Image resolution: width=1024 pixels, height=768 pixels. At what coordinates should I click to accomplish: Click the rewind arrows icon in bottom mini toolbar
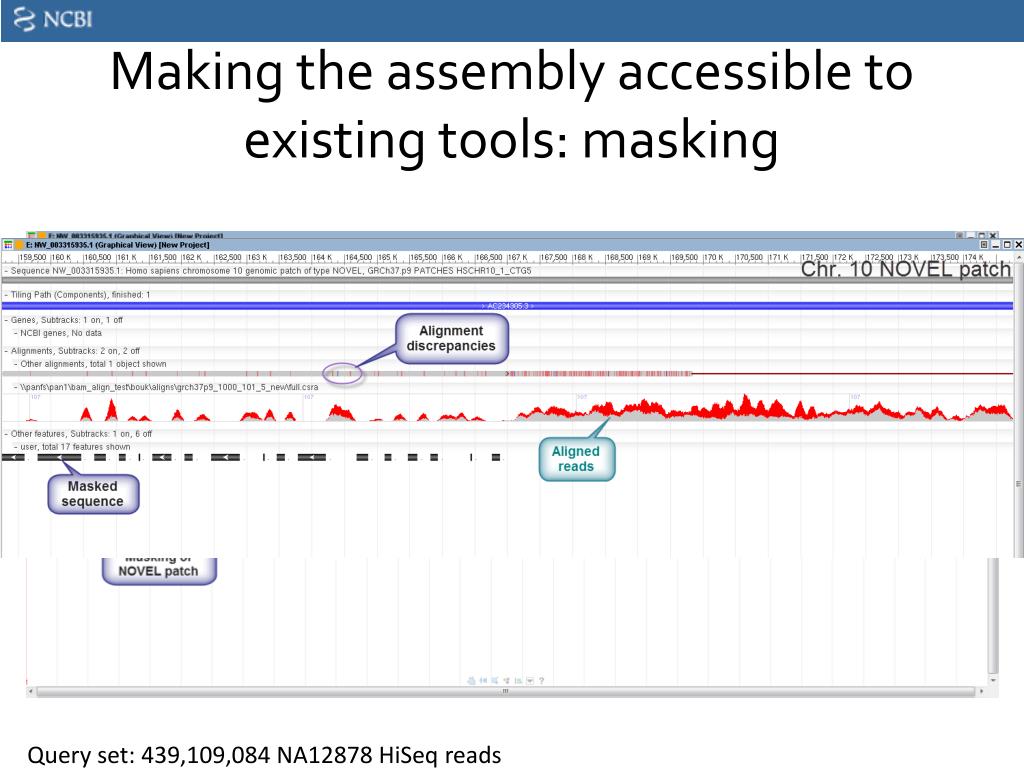483,680
